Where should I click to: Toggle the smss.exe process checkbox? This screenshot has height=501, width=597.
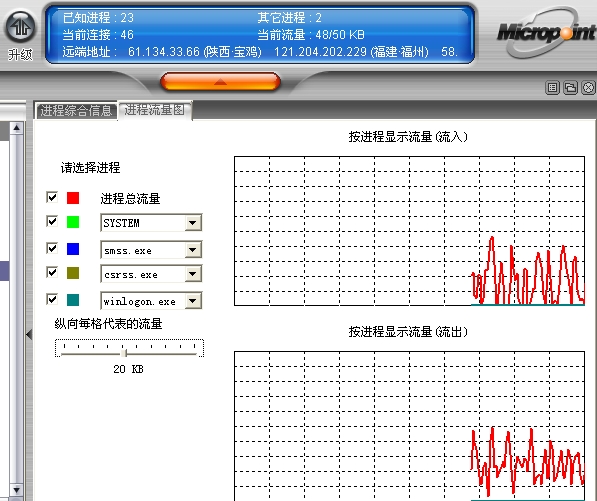(52, 248)
